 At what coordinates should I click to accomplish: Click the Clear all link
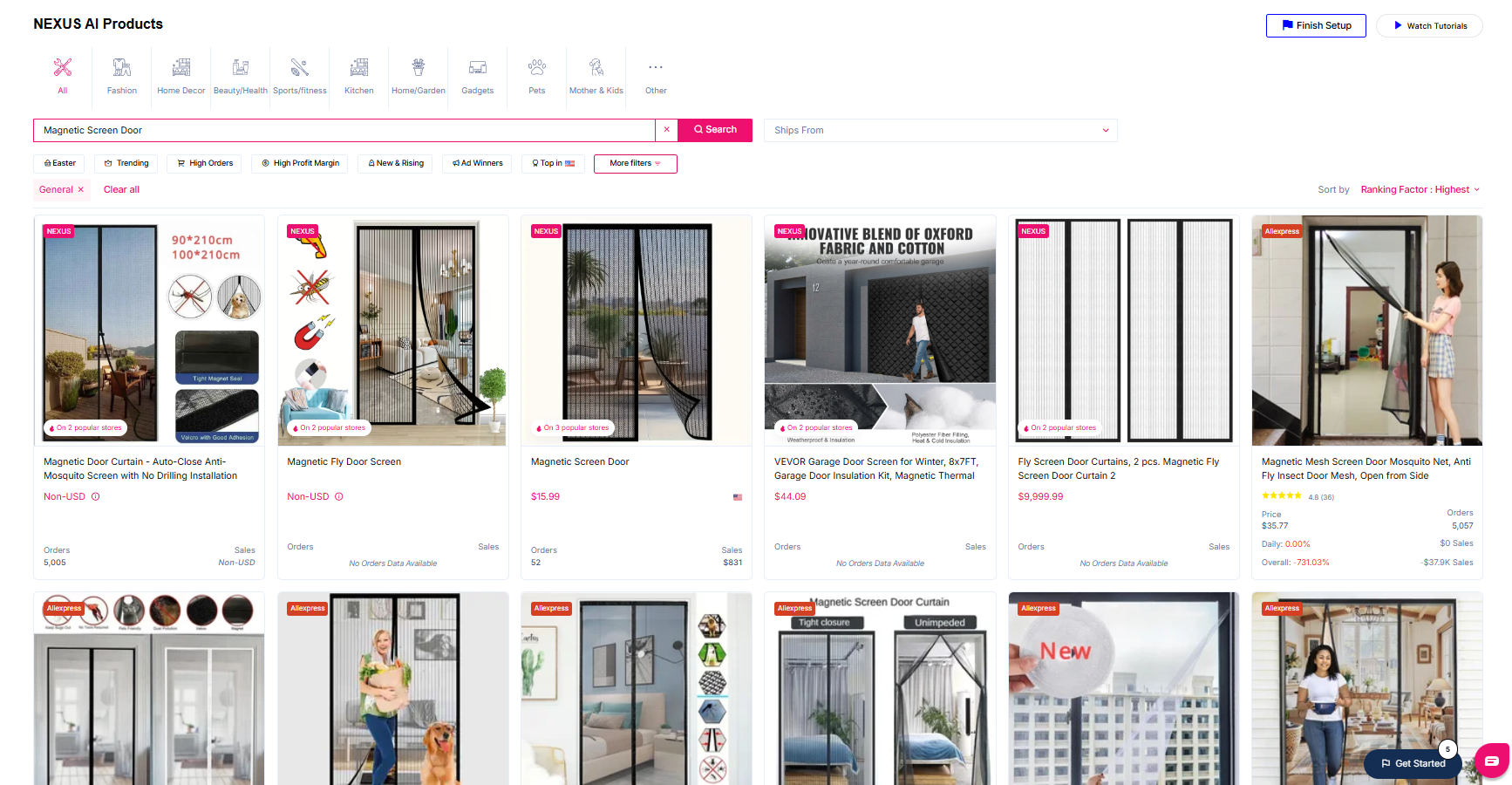tap(121, 189)
